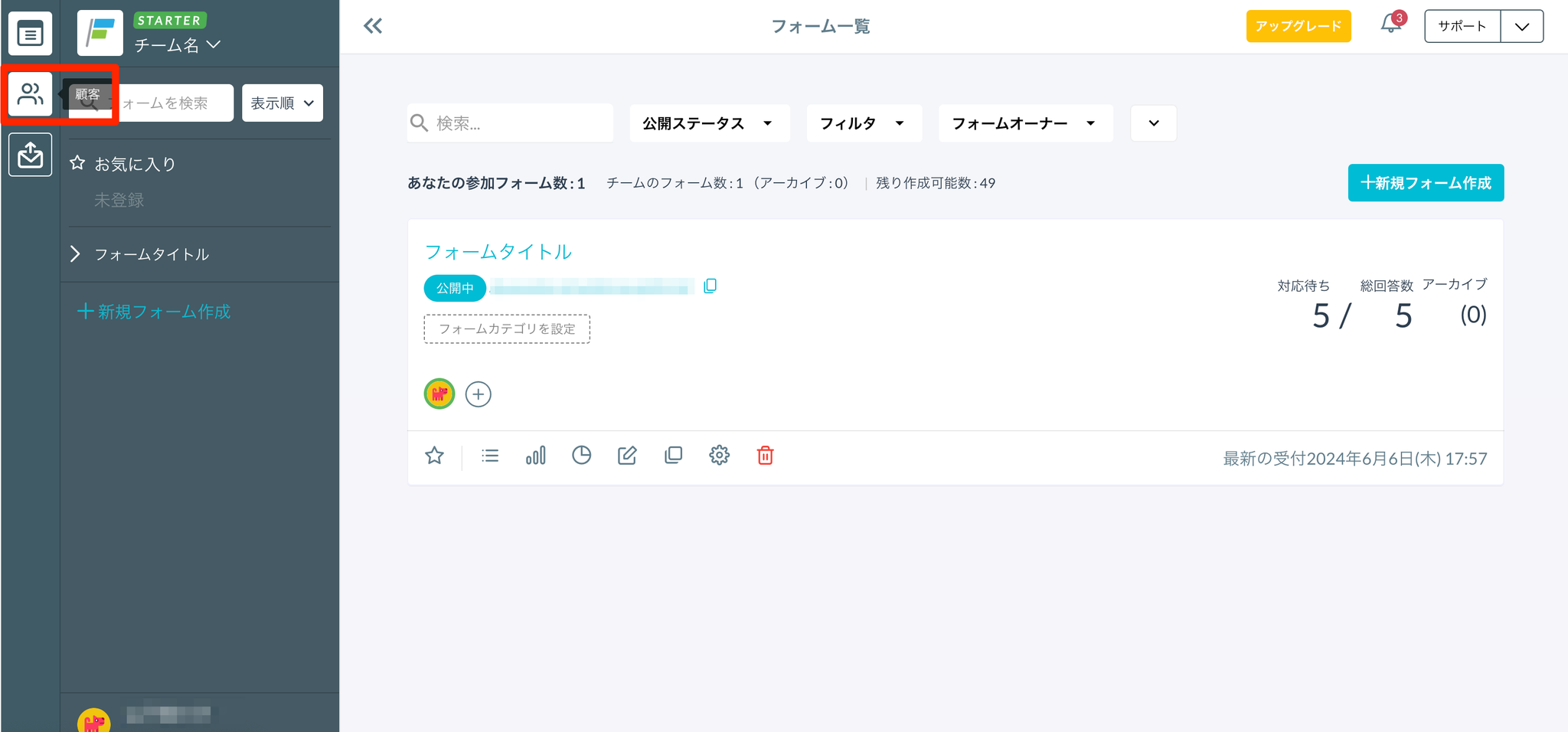Click the blue 新規フォーム作成 button
Viewport: 1568px width, 732px height.
click(x=1426, y=183)
